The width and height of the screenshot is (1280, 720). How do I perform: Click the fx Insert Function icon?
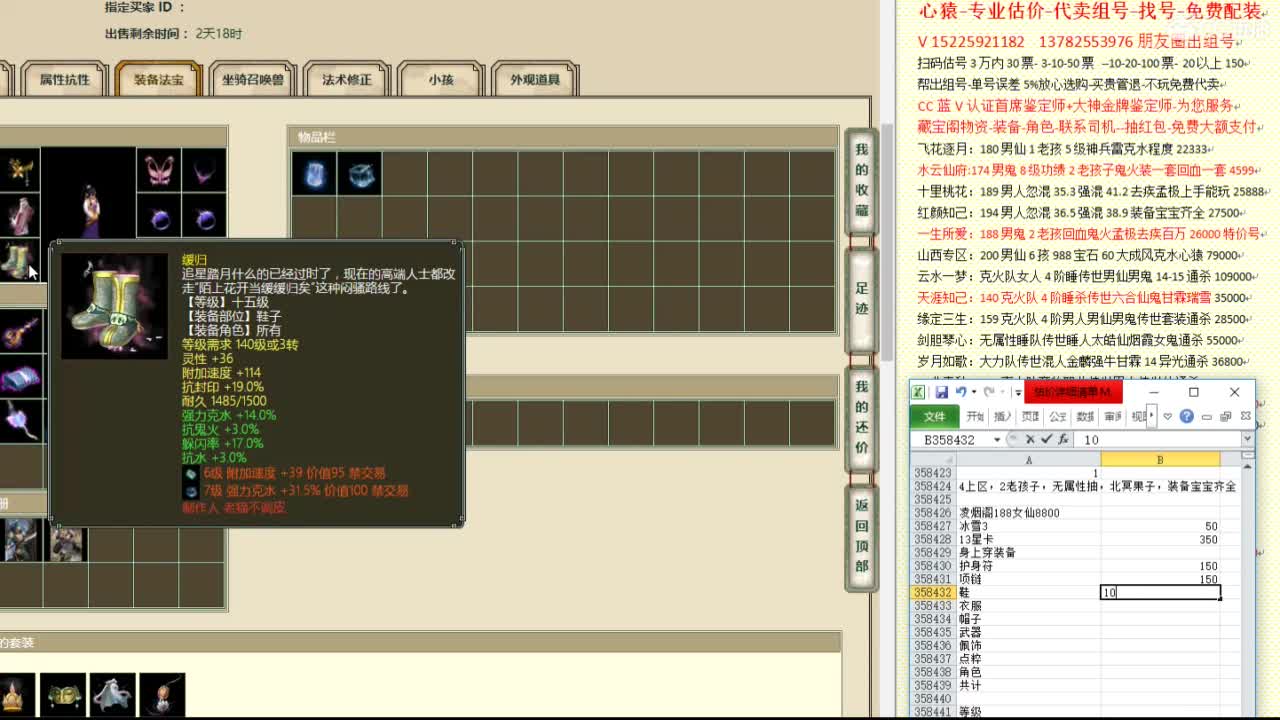[1063, 439]
